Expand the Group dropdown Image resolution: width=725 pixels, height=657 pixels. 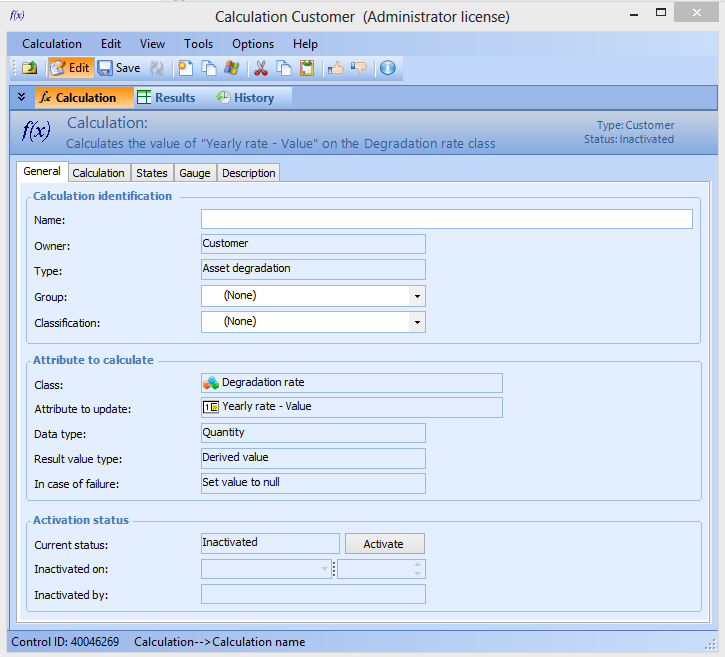point(417,296)
